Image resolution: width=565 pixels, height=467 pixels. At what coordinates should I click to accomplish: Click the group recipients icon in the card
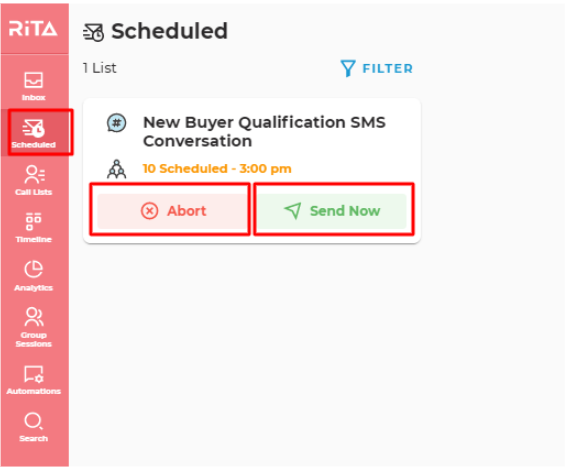click(x=116, y=169)
